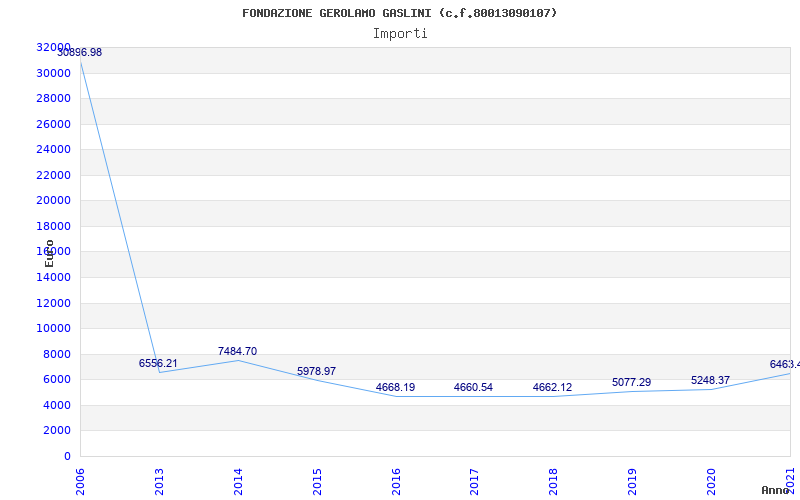The width and height of the screenshot is (800, 500).
Task: Click the 2006 x-axis year label
Action: click(80, 482)
